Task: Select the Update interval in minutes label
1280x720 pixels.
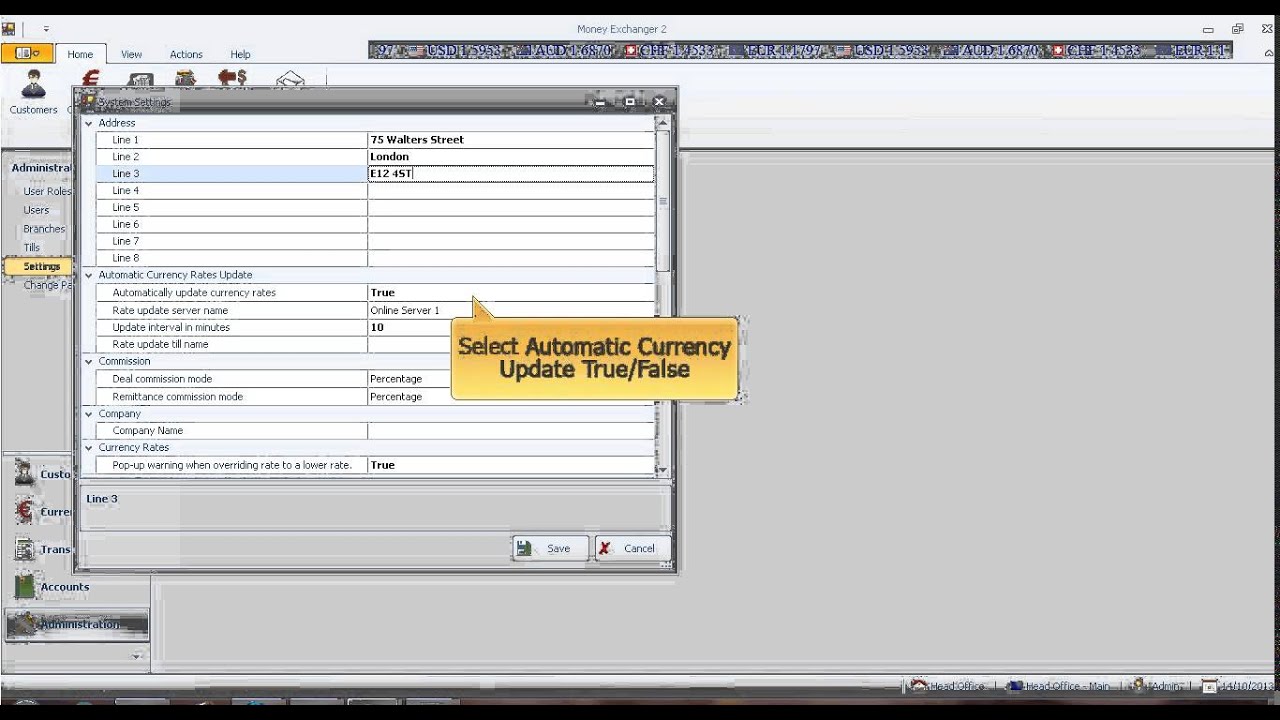Action: (x=171, y=327)
